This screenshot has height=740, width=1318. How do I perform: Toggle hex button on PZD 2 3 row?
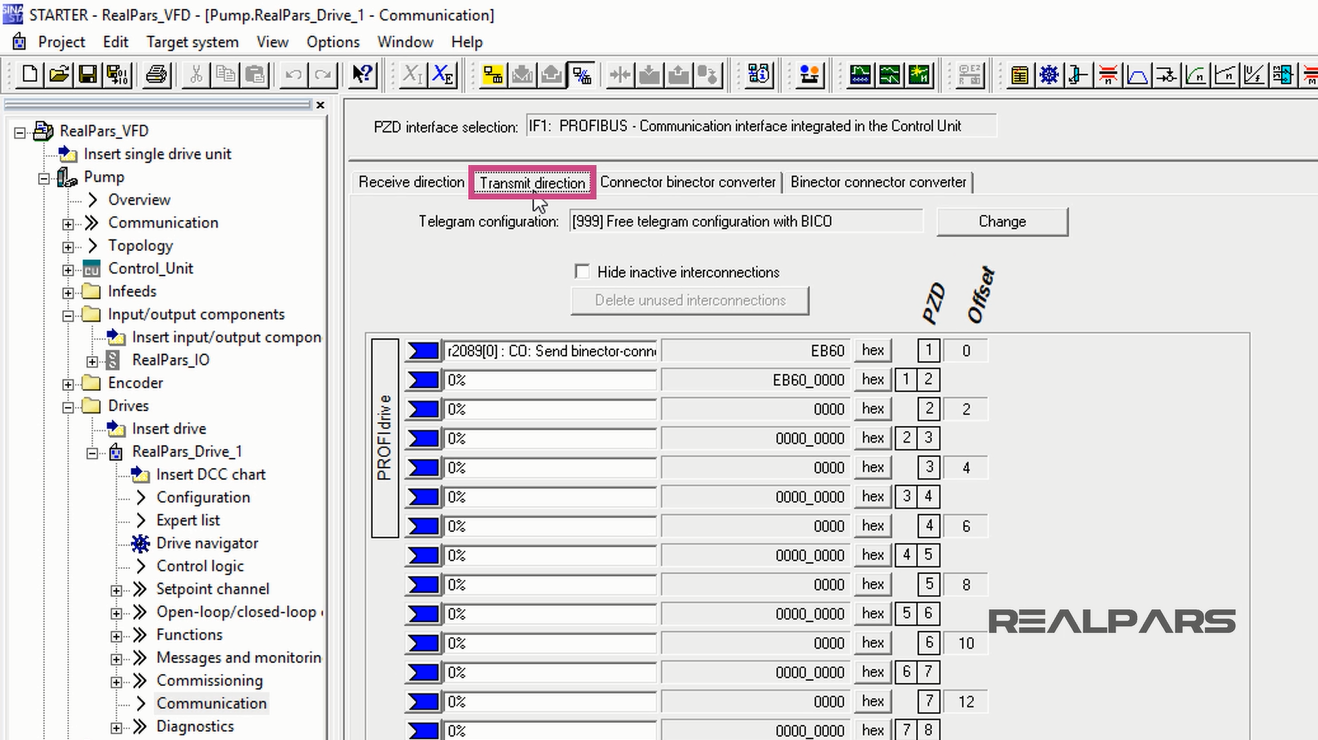pyautogui.click(x=873, y=438)
